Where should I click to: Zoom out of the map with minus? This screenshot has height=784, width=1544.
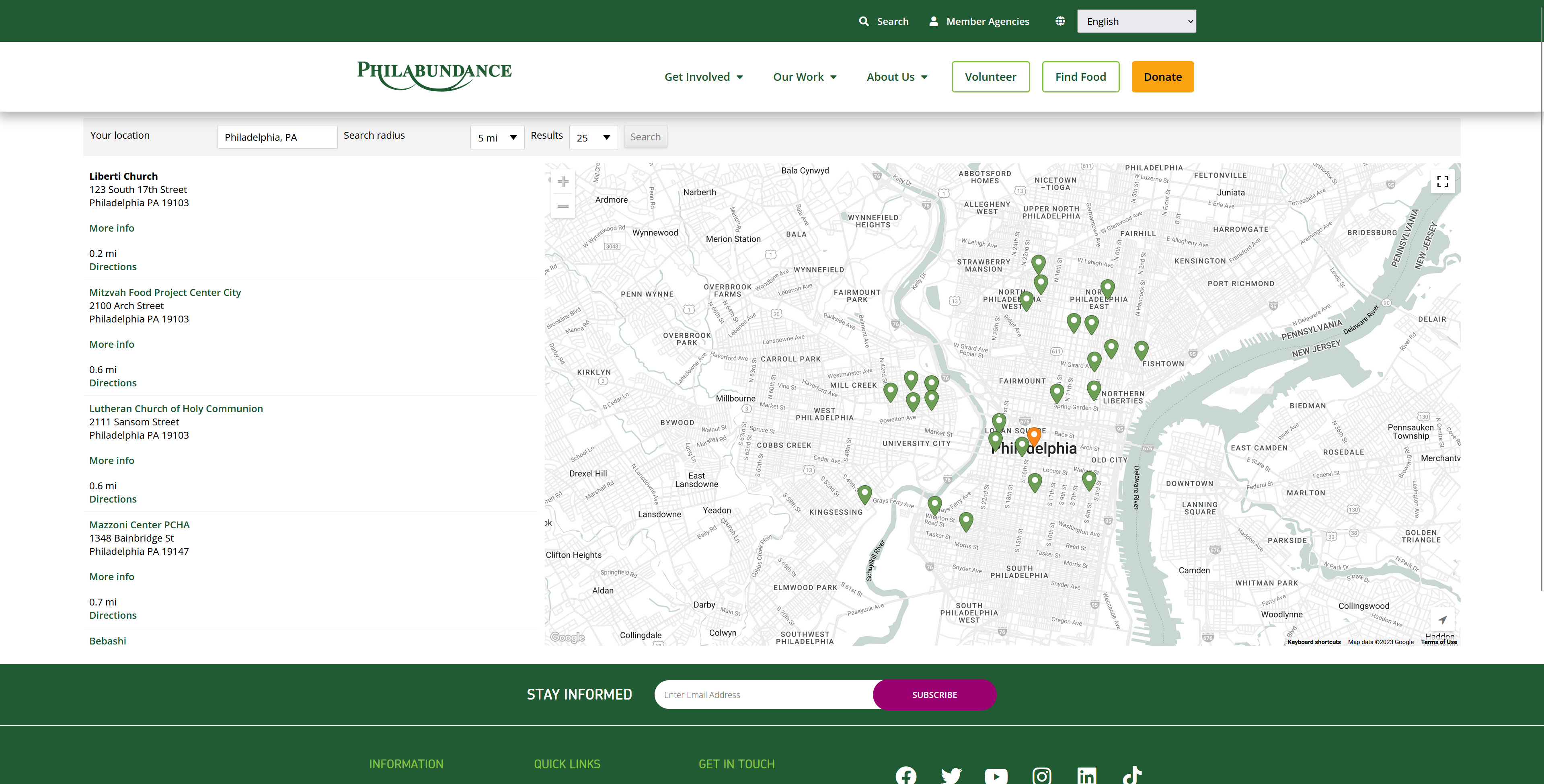pyautogui.click(x=563, y=206)
